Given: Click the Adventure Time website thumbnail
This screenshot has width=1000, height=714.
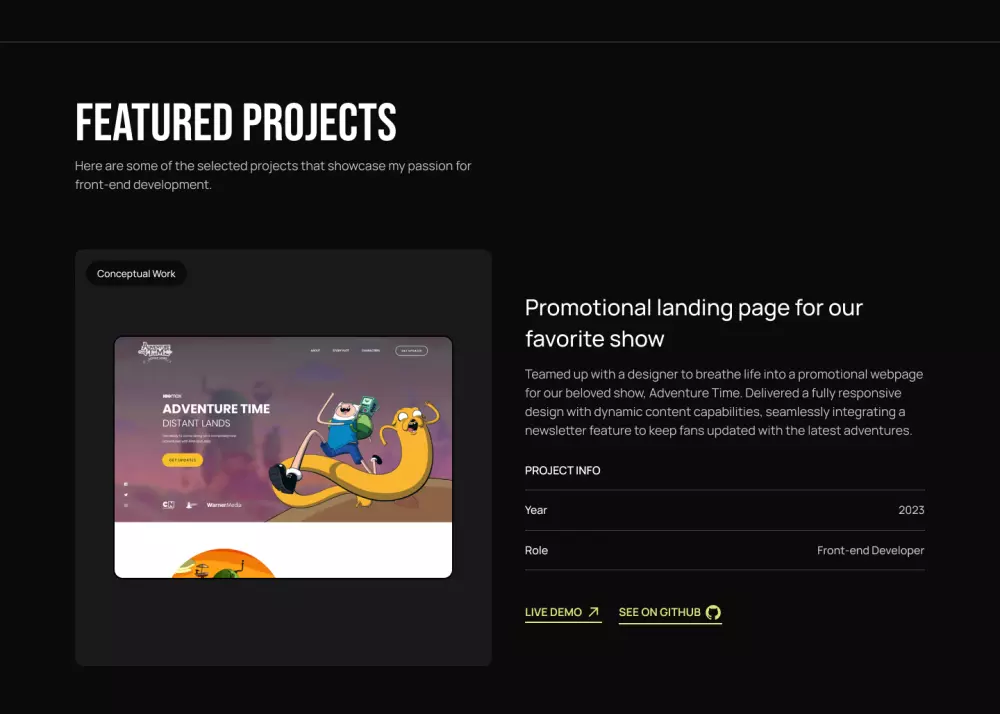Looking at the screenshot, I should coord(283,455).
